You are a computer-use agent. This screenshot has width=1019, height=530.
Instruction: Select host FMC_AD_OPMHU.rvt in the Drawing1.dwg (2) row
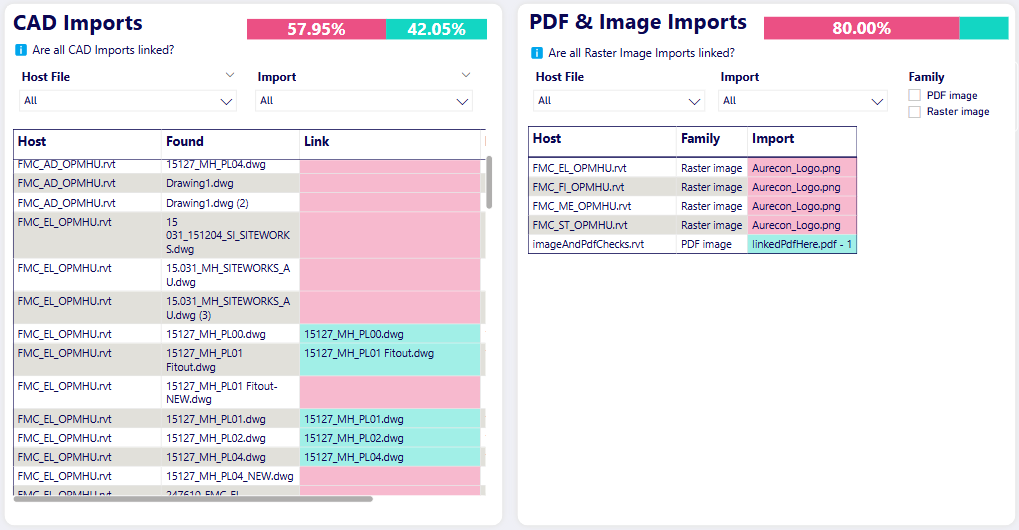(87, 203)
